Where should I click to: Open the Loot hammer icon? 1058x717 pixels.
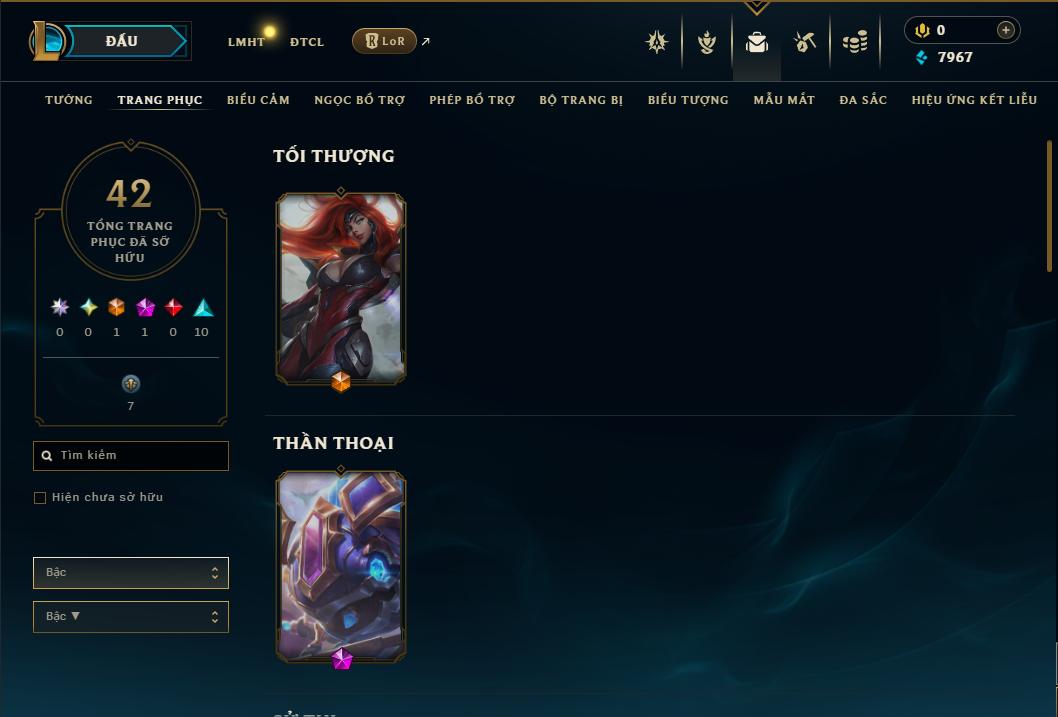coord(804,42)
